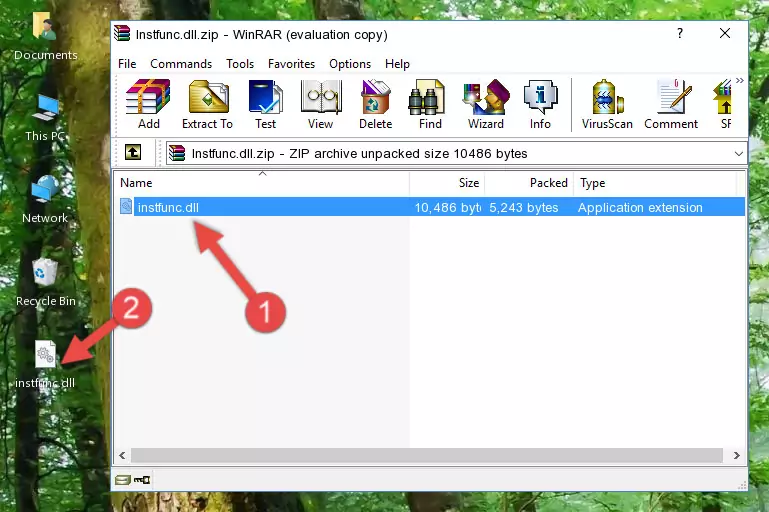The width and height of the screenshot is (769, 512).
Task: Click the Extract To toolbar icon
Action: (207, 104)
